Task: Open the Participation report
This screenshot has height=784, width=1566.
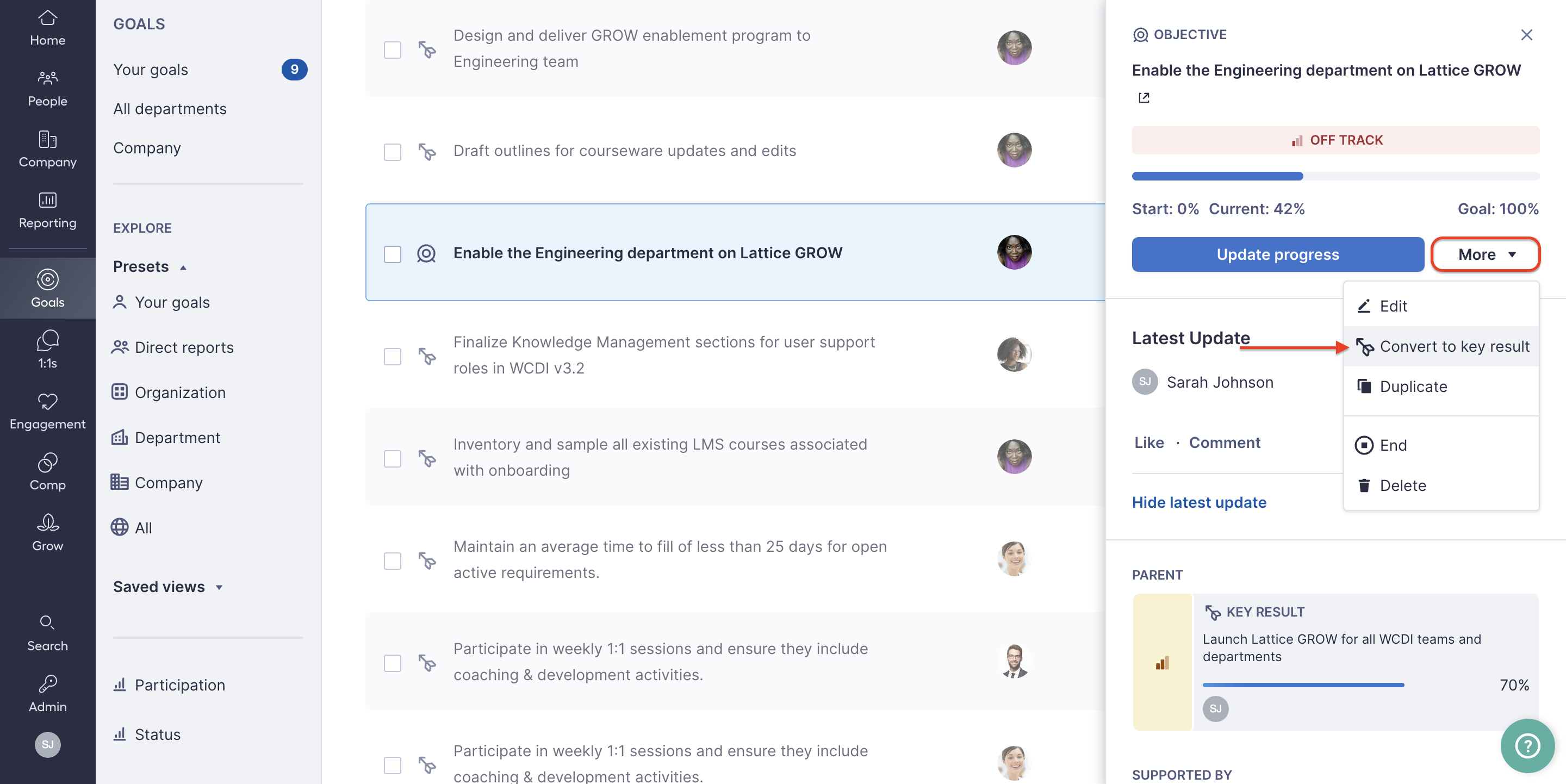Action: [169, 685]
